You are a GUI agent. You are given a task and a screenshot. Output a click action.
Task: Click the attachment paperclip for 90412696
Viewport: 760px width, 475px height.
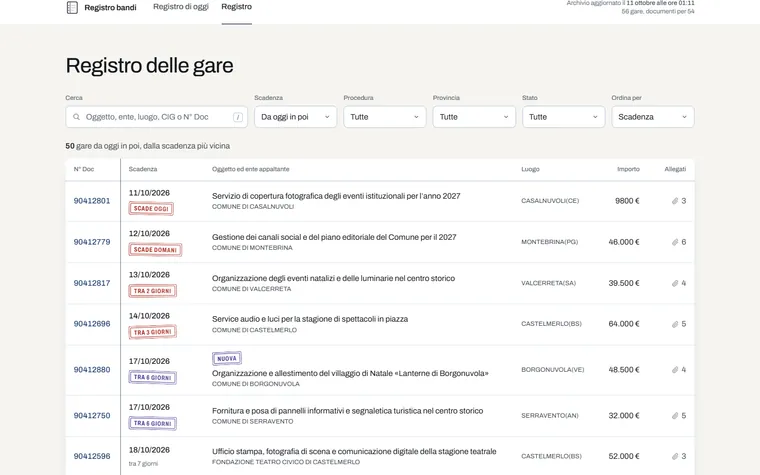pyautogui.click(x=675, y=324)
